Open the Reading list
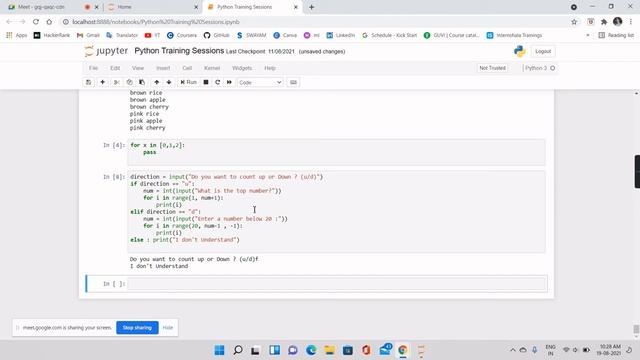This screenshot has width=640, height=360. [x=616, y=36]
